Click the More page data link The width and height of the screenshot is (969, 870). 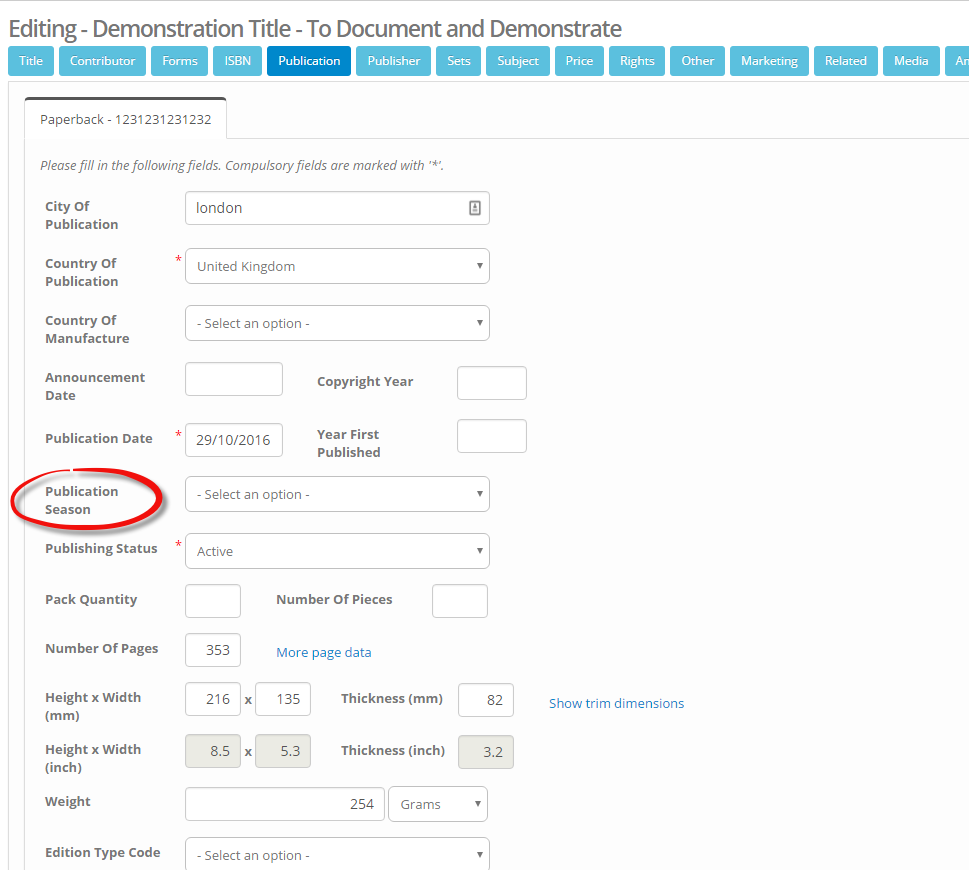click(x=323, y=652)
